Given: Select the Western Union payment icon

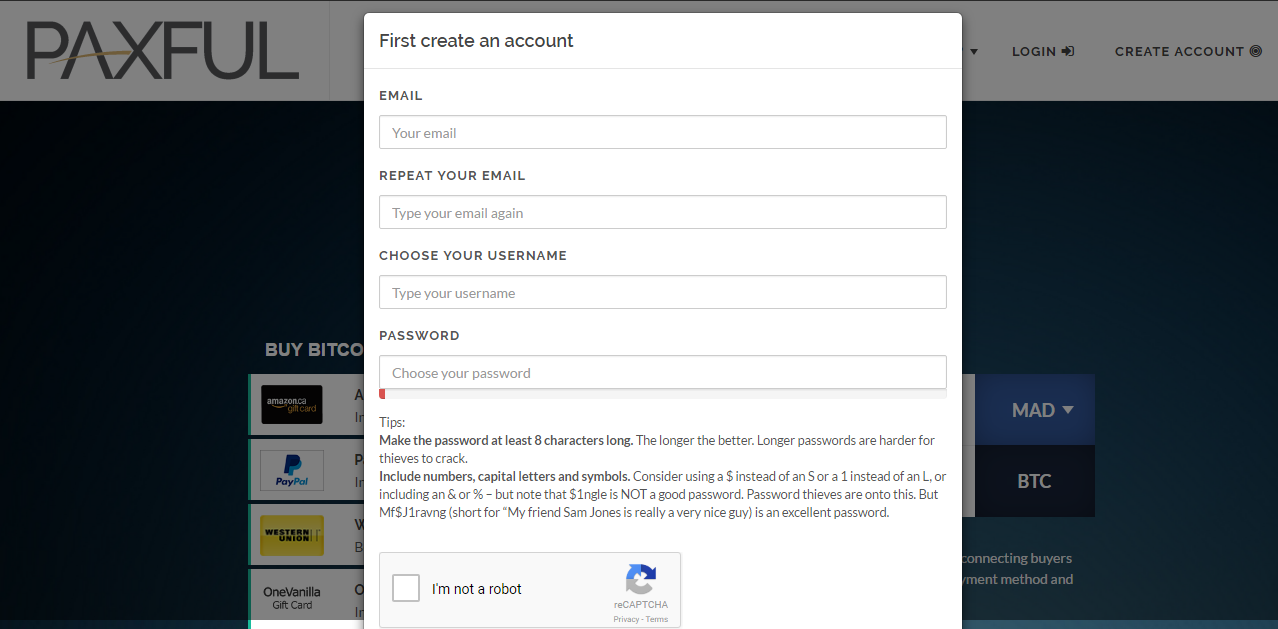Looking at the screenshot, I should 292,535.
